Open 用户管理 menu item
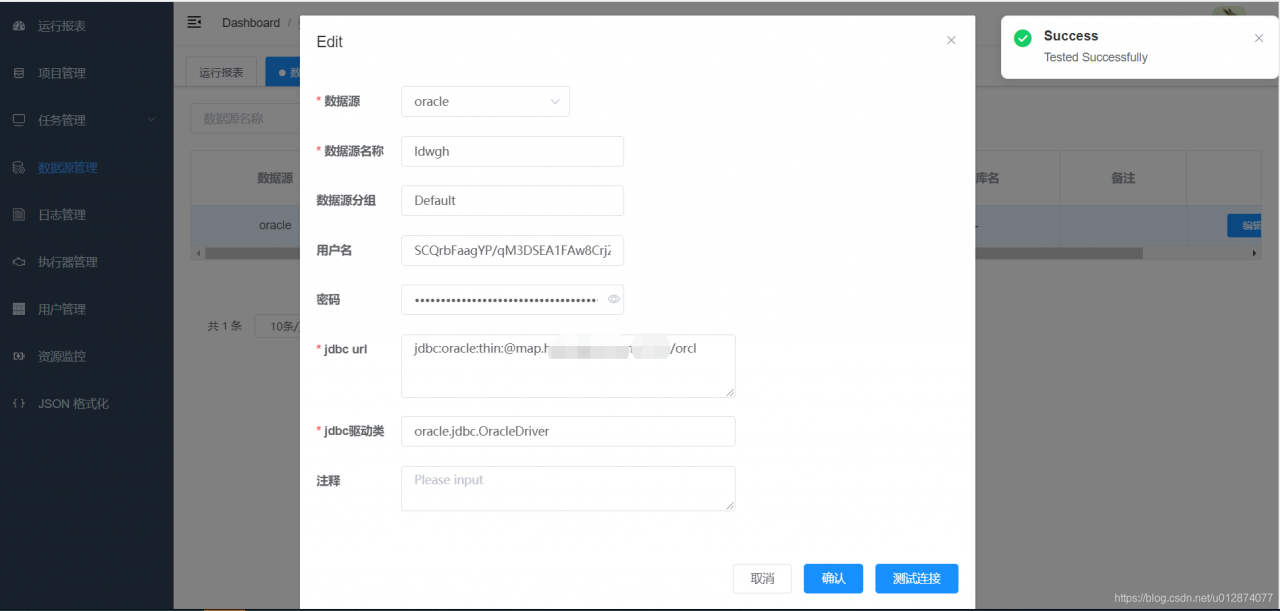 point(62,310)
